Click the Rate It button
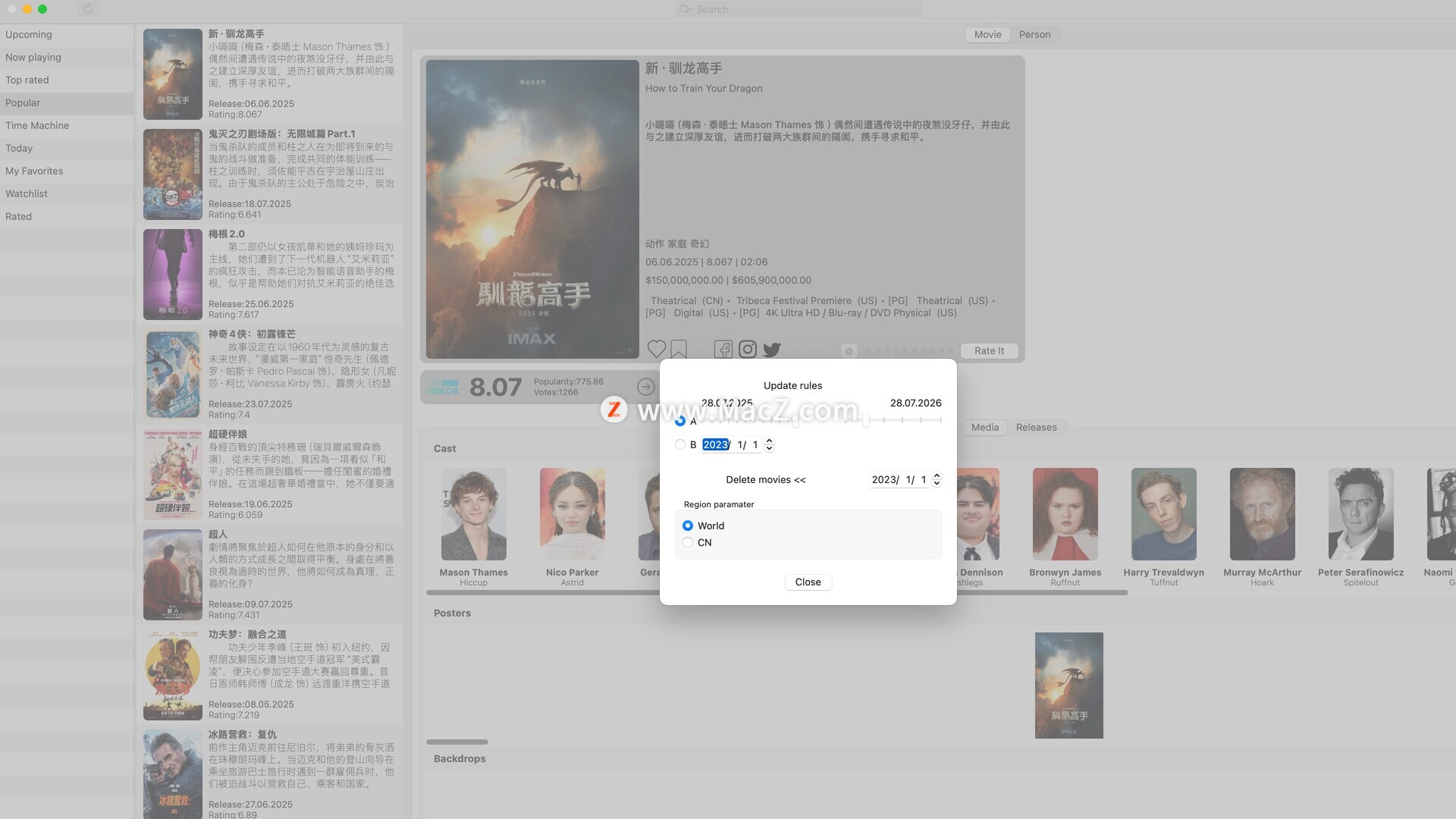 coord(989,350)
